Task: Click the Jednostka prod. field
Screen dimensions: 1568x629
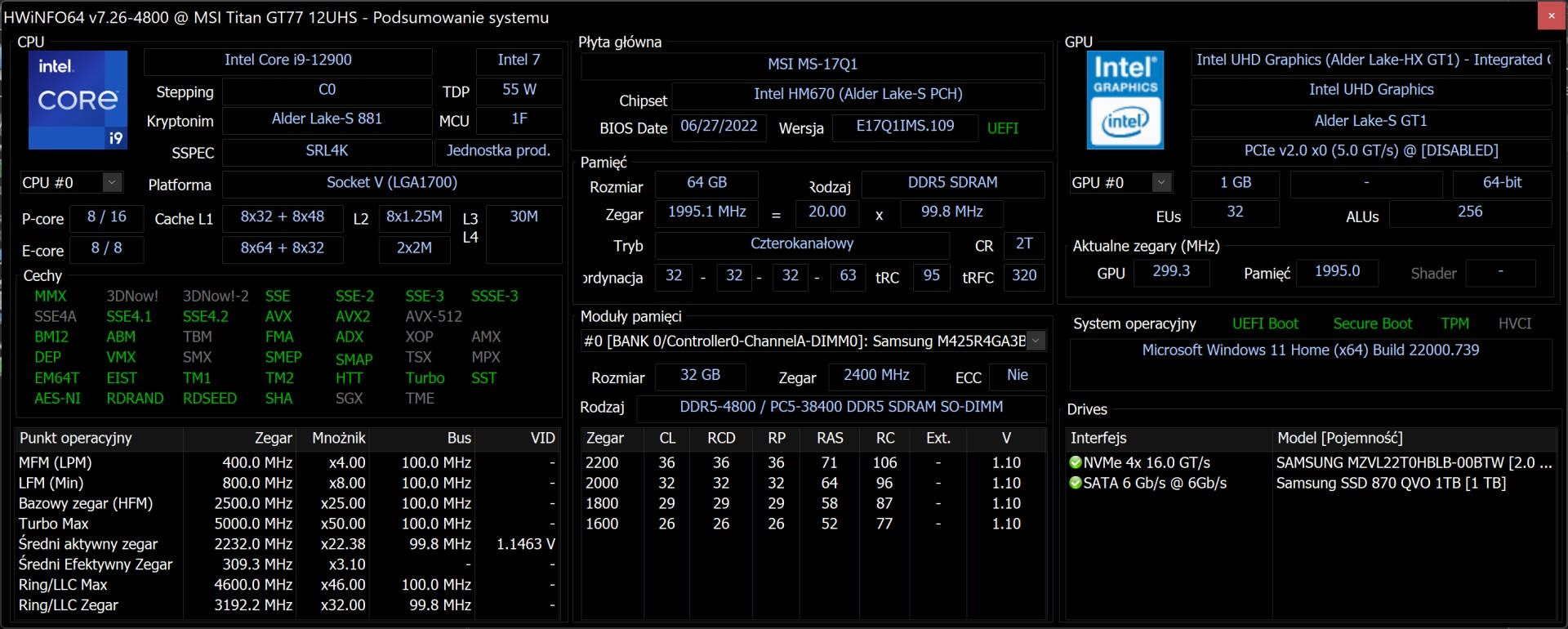Action: [498, 151]
